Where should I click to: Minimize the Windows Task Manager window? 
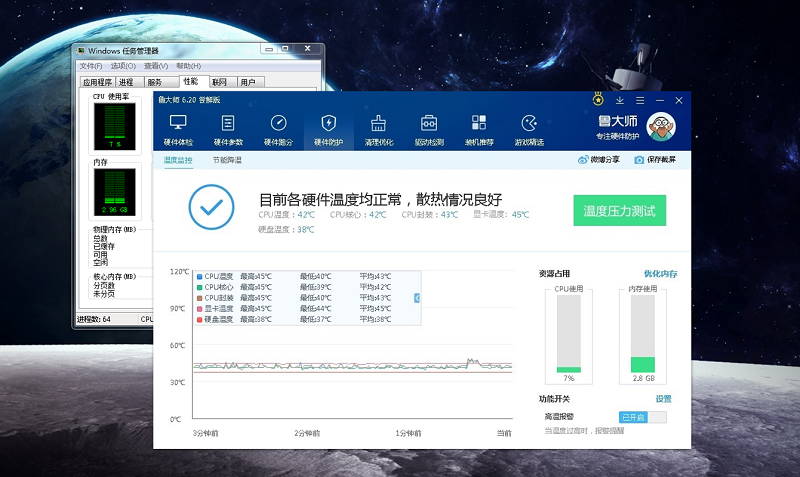[269, 48]
